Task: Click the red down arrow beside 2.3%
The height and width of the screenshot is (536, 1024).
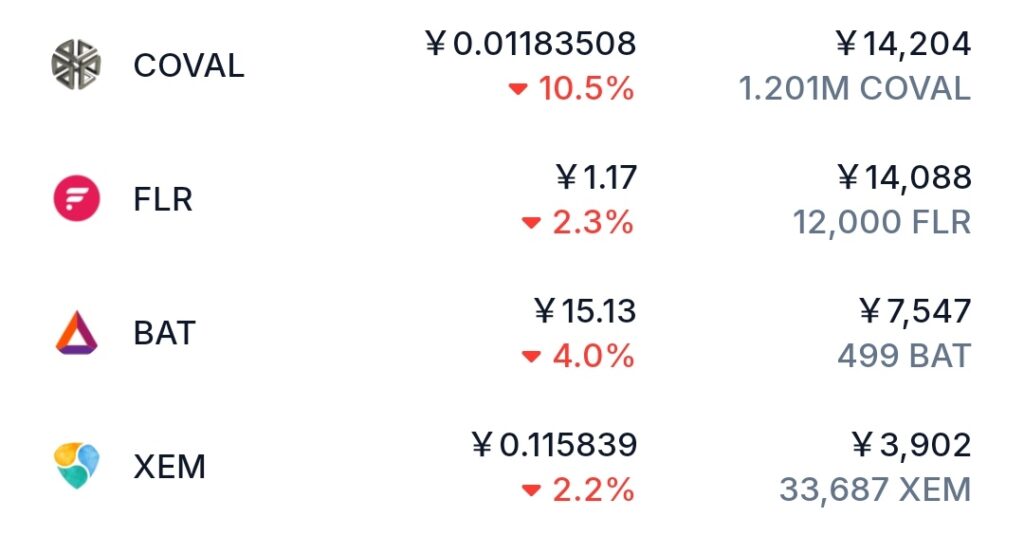Action: pos(531,223)
